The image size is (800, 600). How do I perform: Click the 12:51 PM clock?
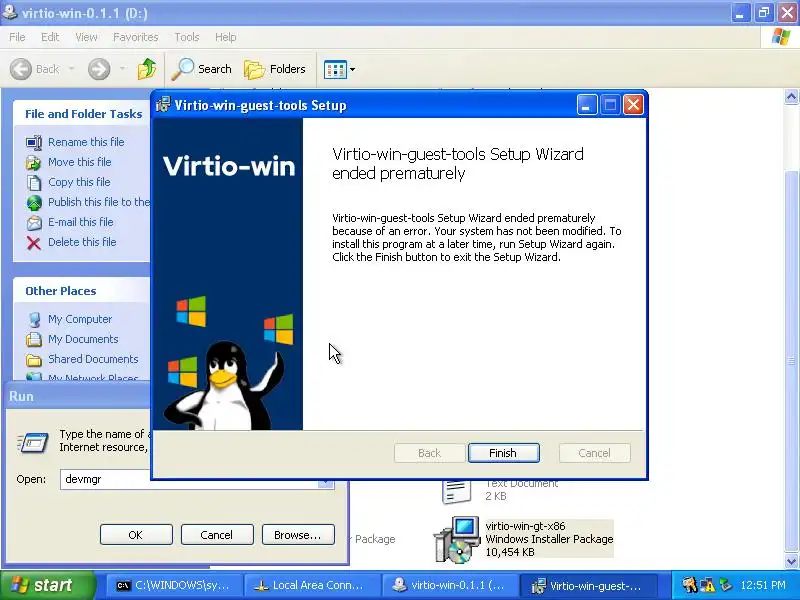point(763,585)
